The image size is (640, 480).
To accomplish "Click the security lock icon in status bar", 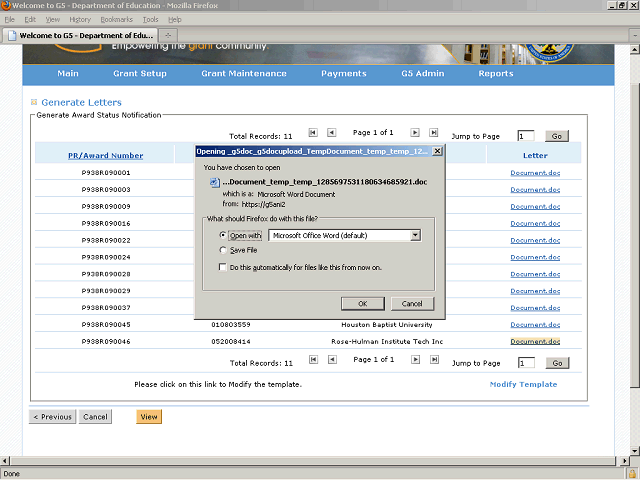I will click(x=632, y=474).
